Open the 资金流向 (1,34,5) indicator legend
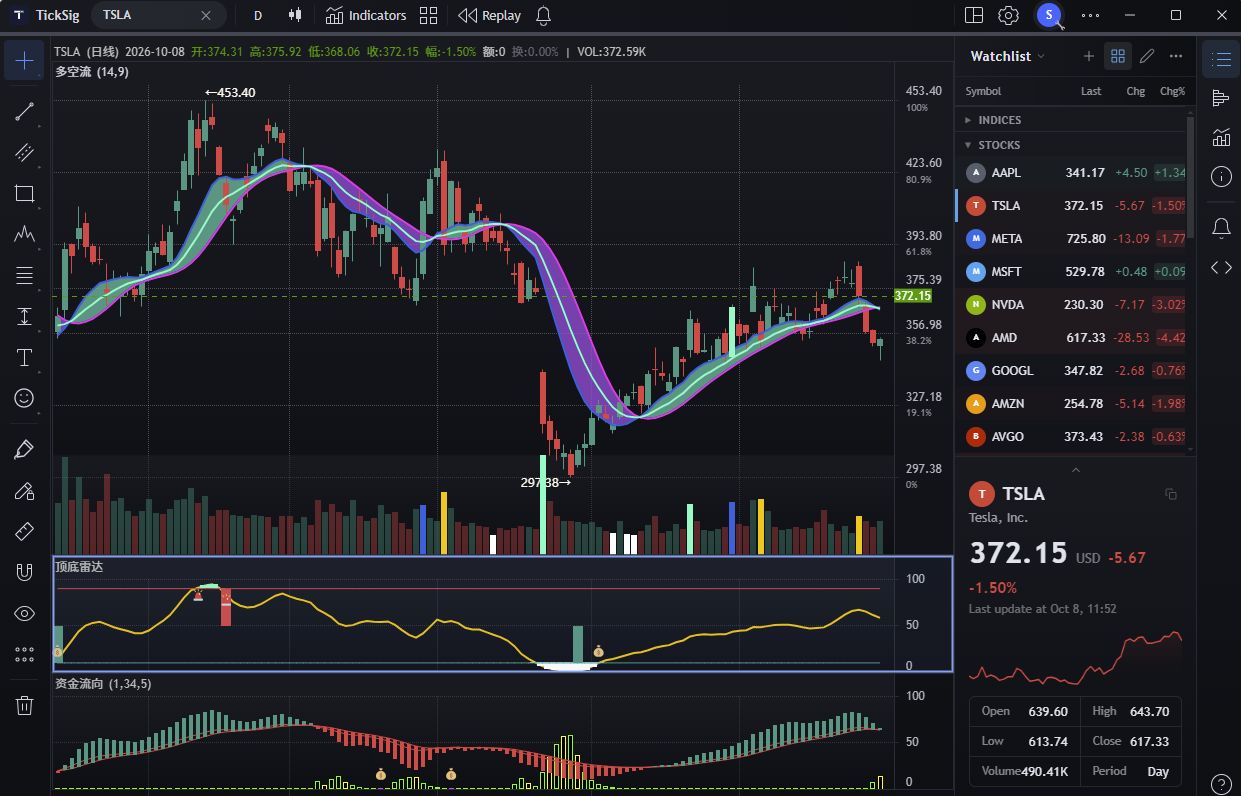 (103, 684)
